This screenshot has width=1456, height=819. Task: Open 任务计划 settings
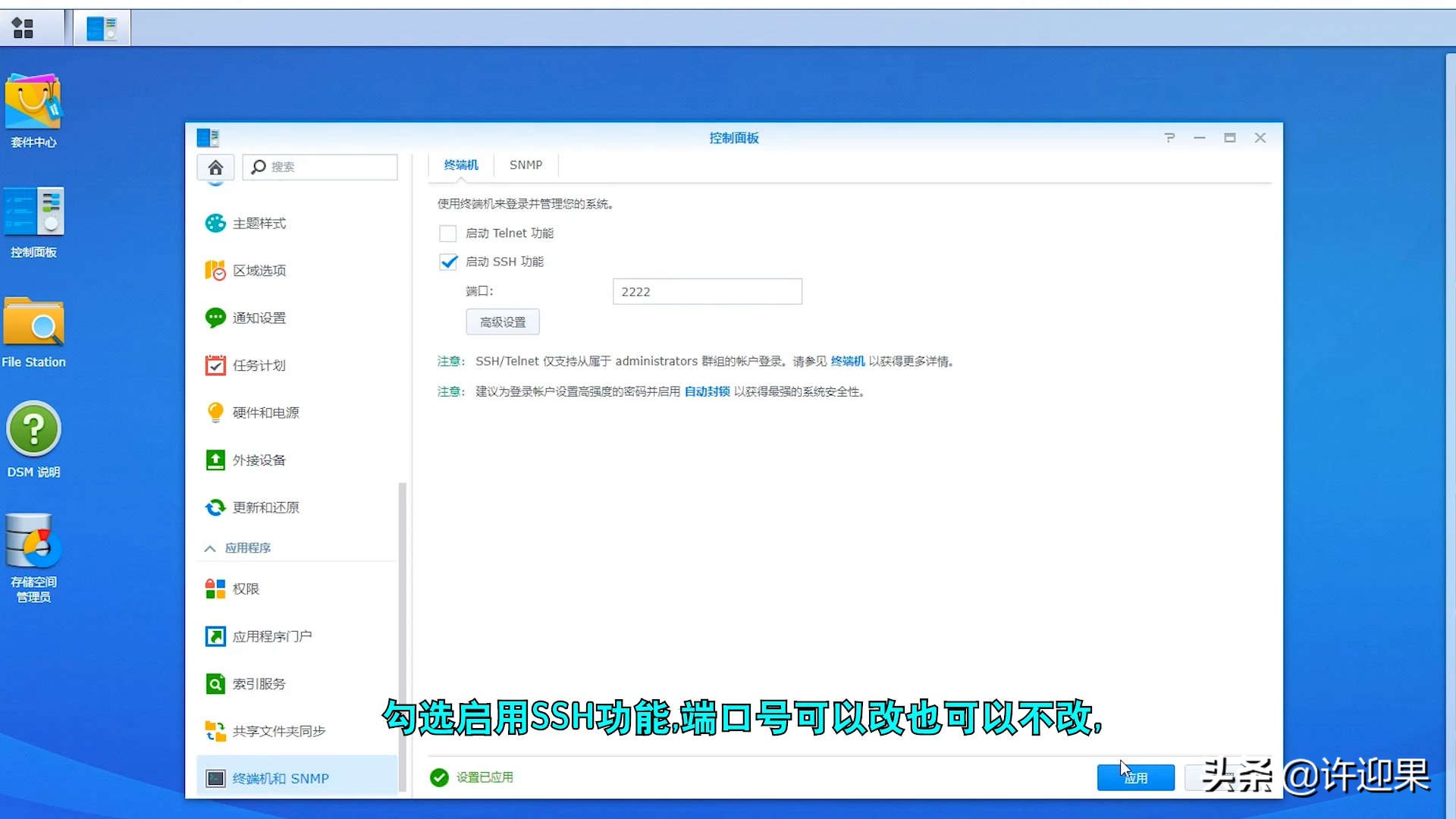[258, 365]
